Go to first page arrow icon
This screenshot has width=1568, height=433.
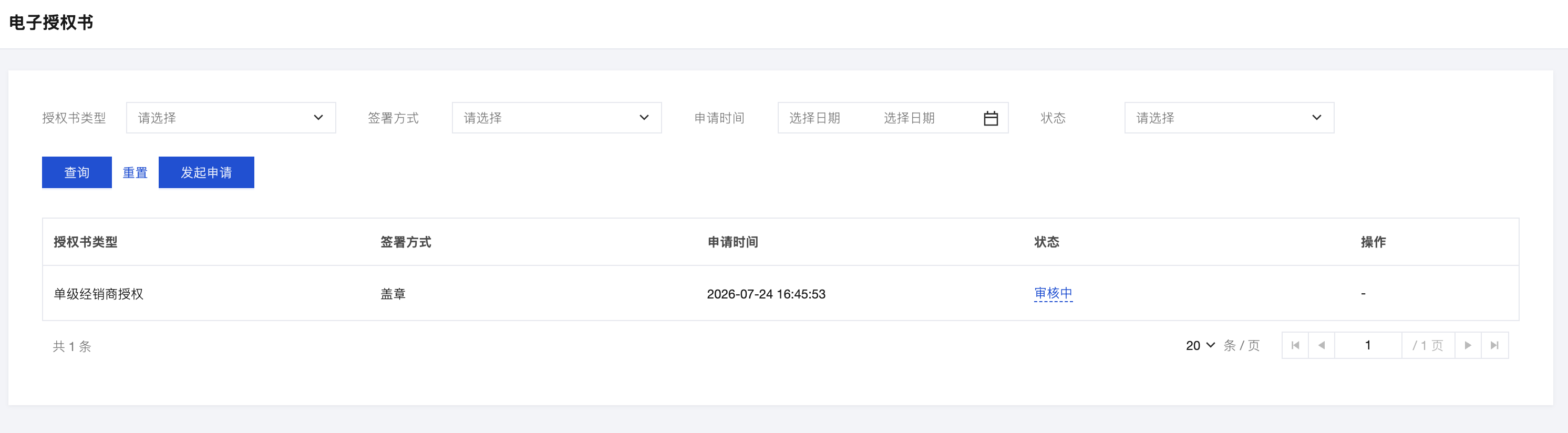(1295, 345)
